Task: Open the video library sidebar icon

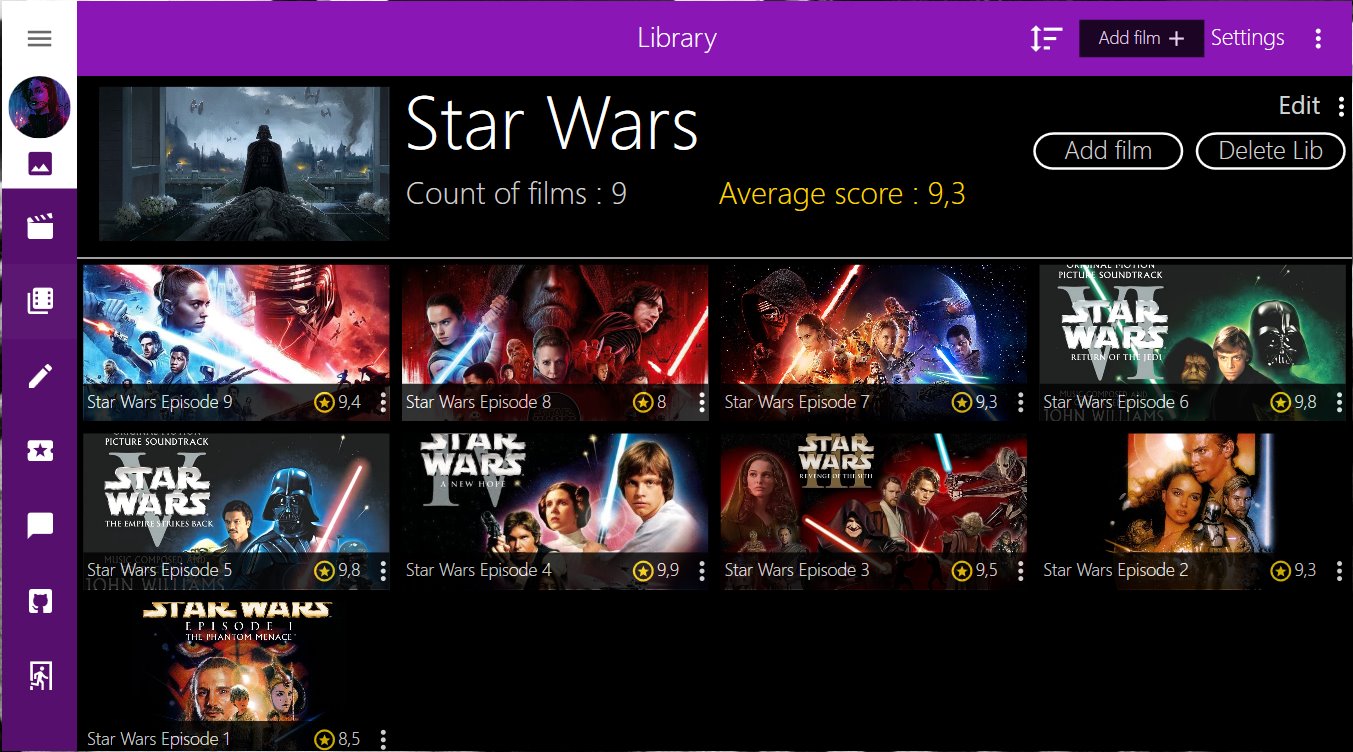Action: click(39, 301)
